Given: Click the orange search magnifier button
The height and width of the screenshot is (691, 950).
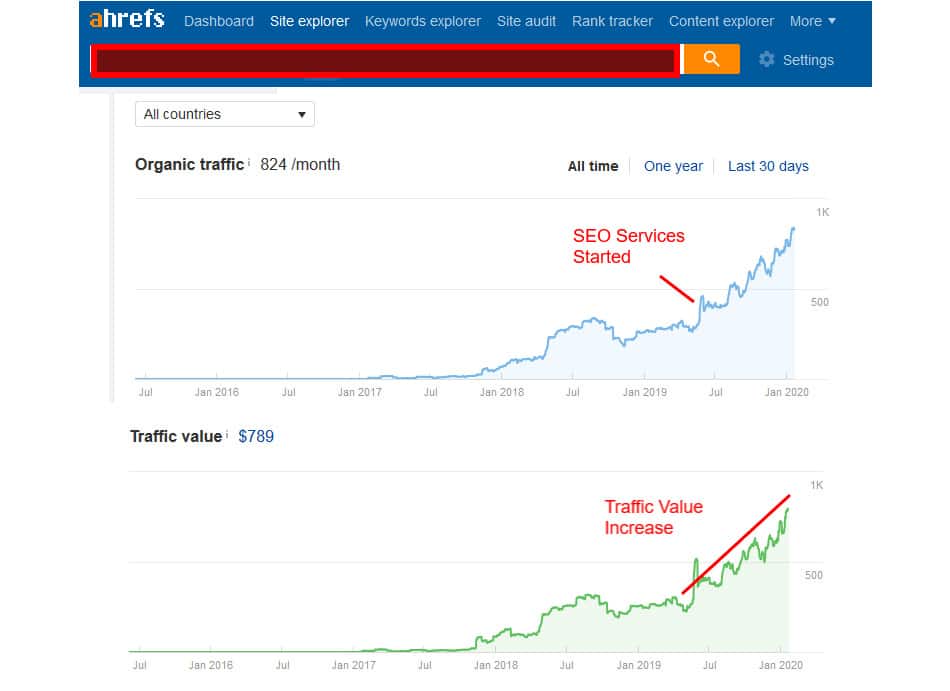Looking at the screenshot, I should click(711, 59).
